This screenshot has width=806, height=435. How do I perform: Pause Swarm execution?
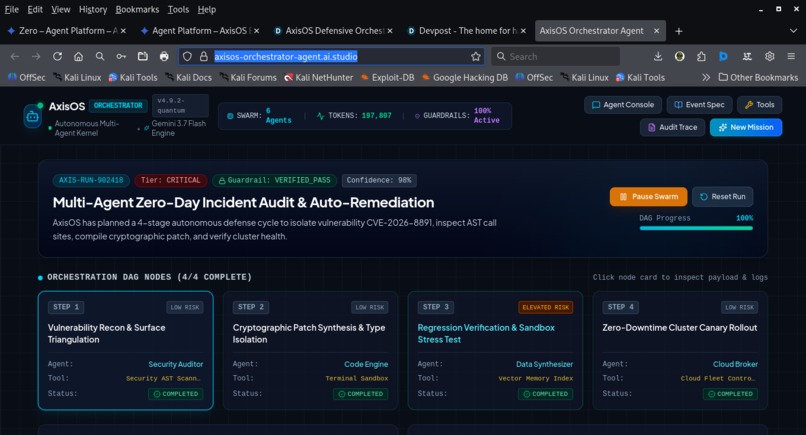click(648, 197)
